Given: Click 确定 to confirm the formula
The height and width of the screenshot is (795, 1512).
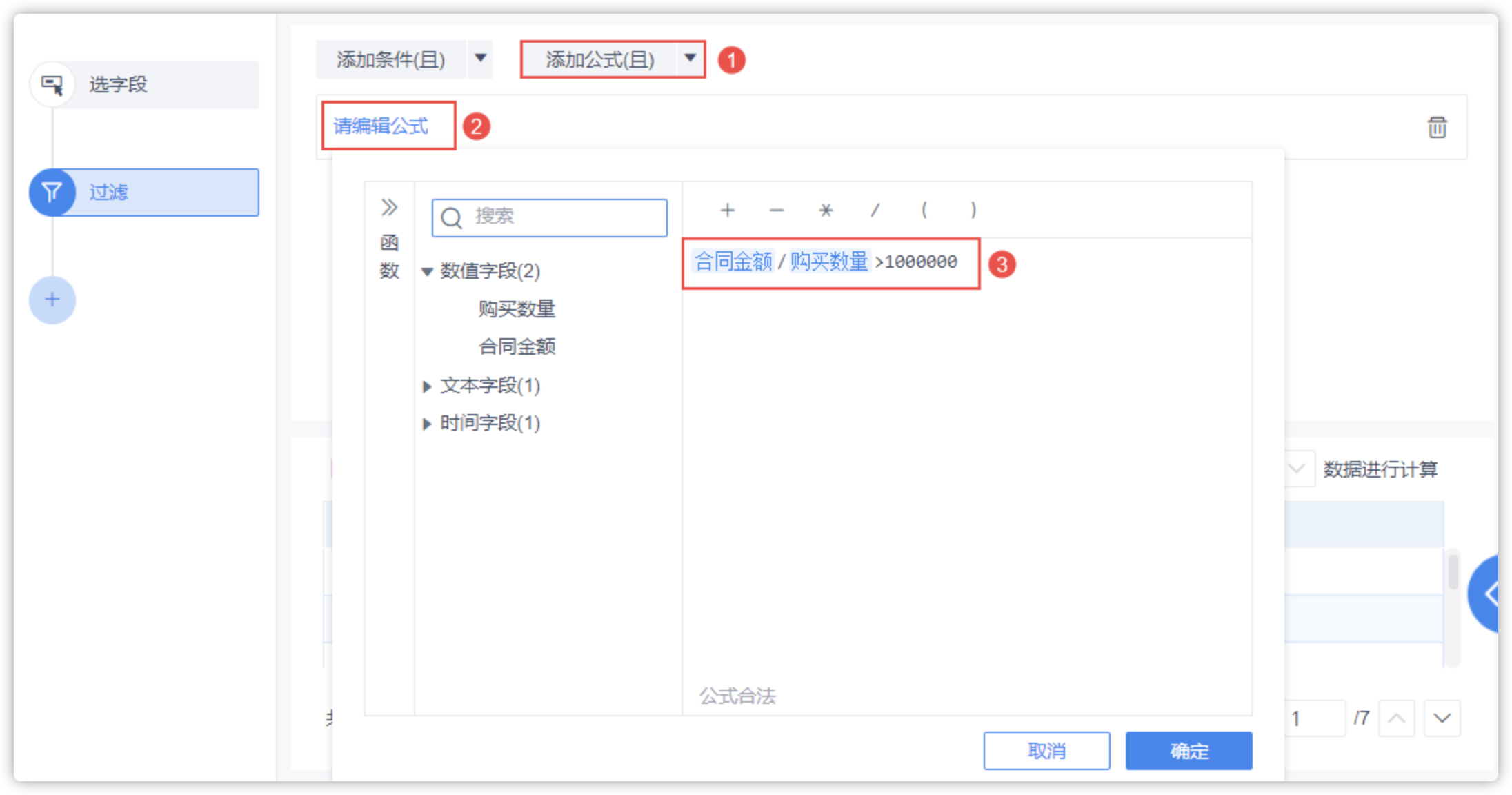Looking at the screenshot, I should (x=1188, y=751).
